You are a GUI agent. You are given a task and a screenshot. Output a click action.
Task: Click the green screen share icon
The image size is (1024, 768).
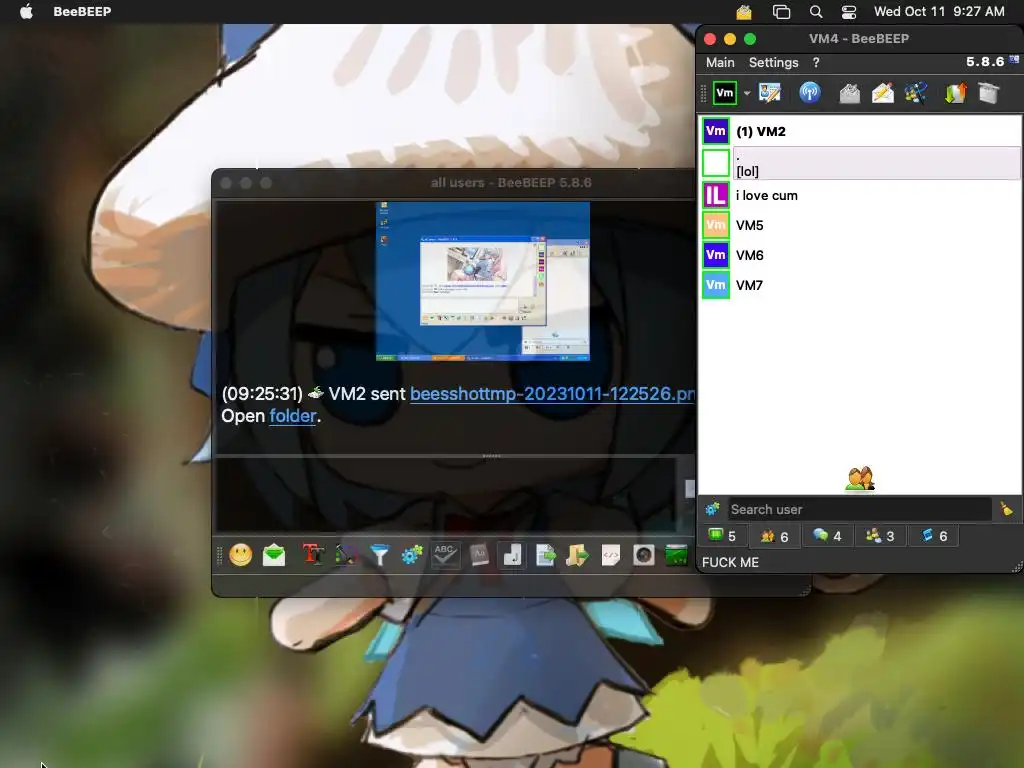677,555
